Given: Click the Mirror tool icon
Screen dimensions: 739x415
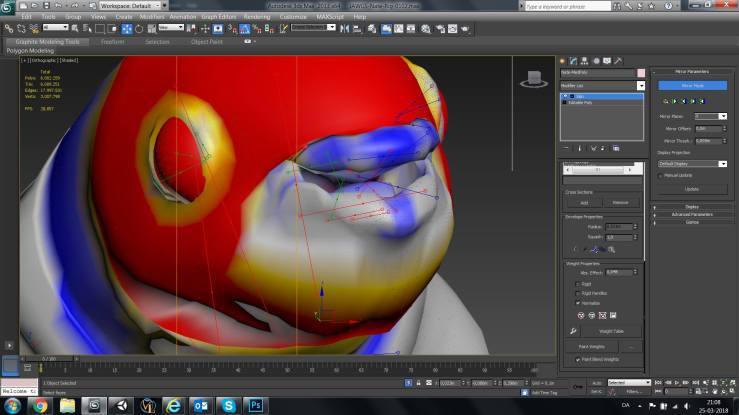Looking at the screenshot, I should pyautogui.click(x=345, y=29).
